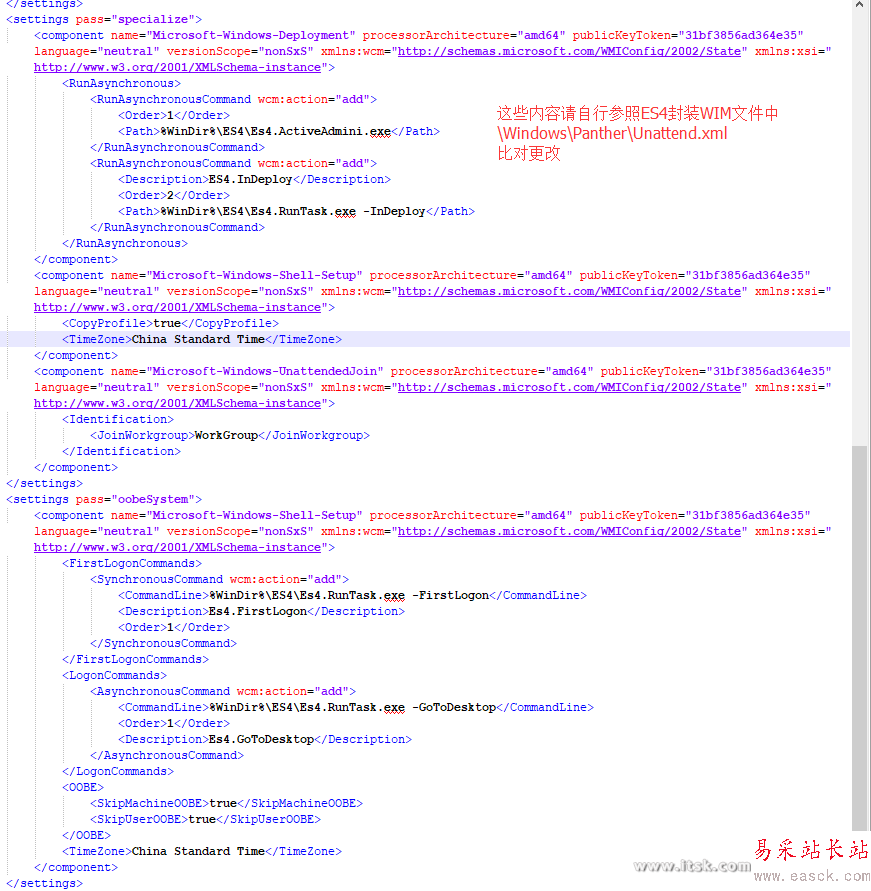The image size is (871, 891).
Task: Click the component name Microsoft-Windows-Deployment line
Action: tap(418, 36)
